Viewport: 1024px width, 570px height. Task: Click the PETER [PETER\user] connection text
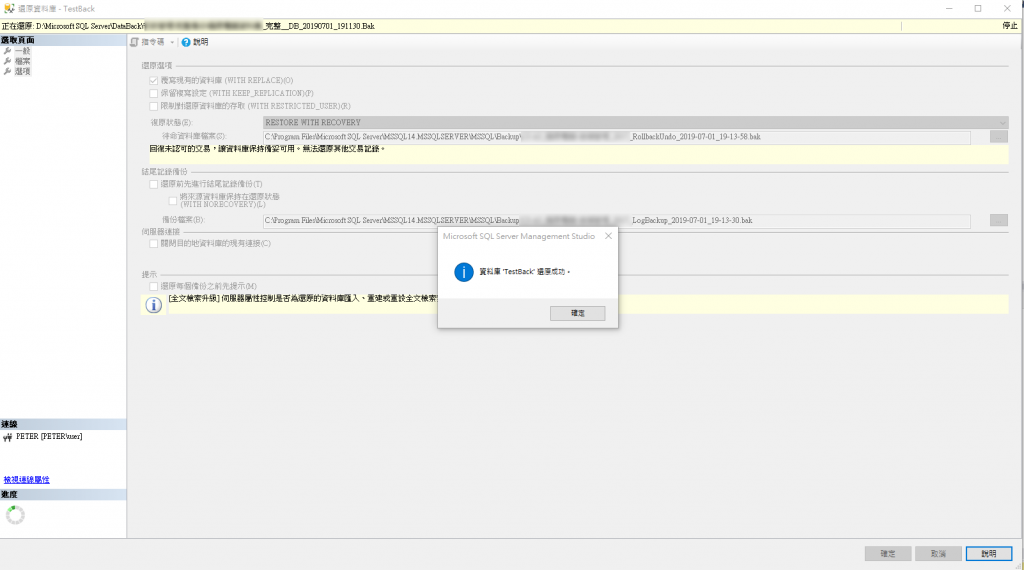point(49,437)
